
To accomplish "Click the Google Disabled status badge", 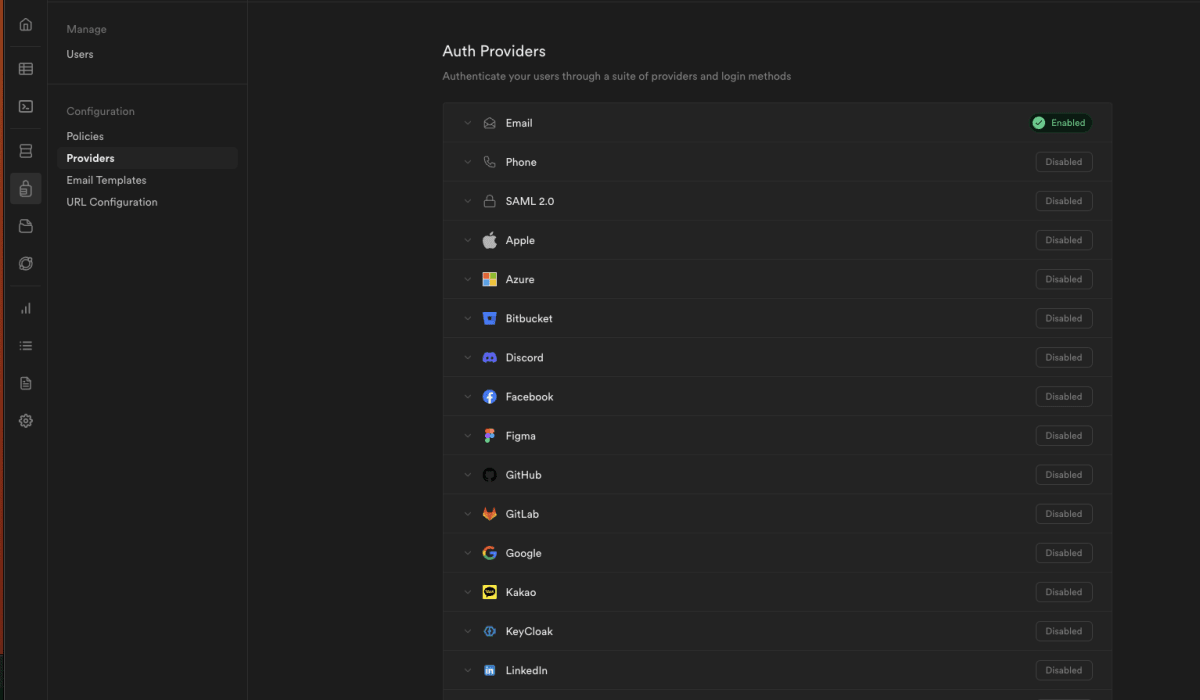I will click(x=1064, y=553).
